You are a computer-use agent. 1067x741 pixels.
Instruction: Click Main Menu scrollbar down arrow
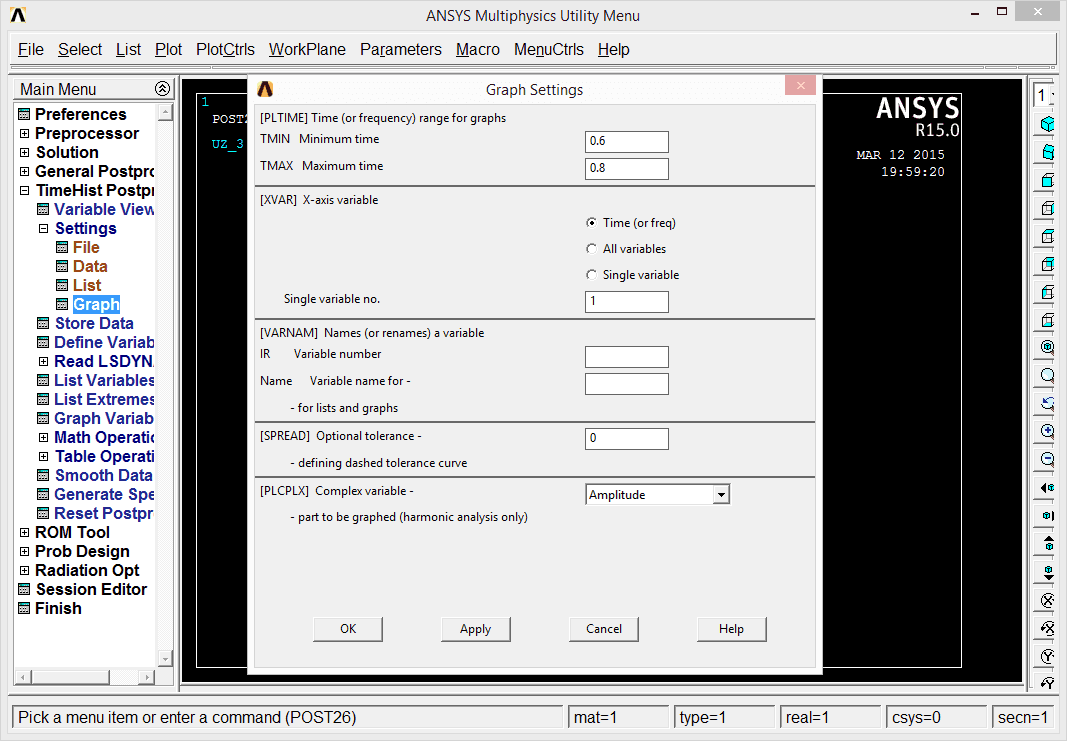coord(165,658)
